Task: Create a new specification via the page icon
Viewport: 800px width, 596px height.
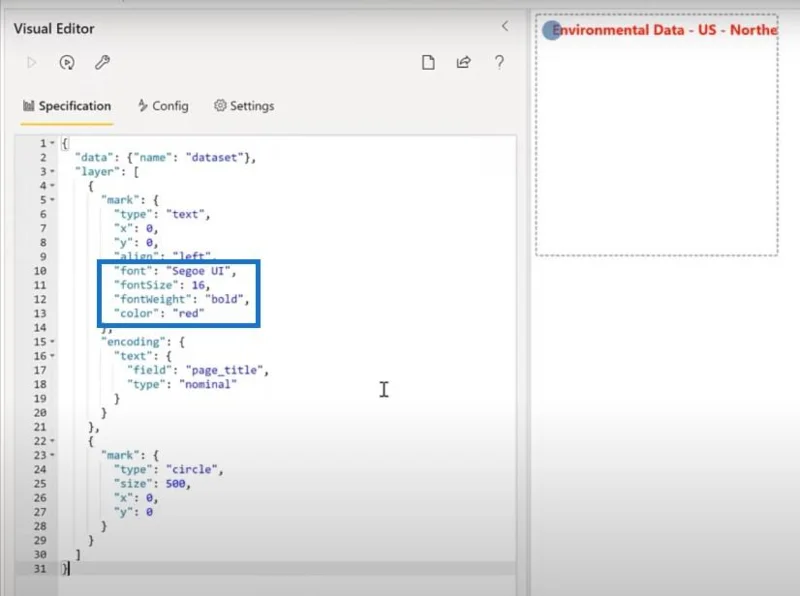Action: [x=428, y=63]
